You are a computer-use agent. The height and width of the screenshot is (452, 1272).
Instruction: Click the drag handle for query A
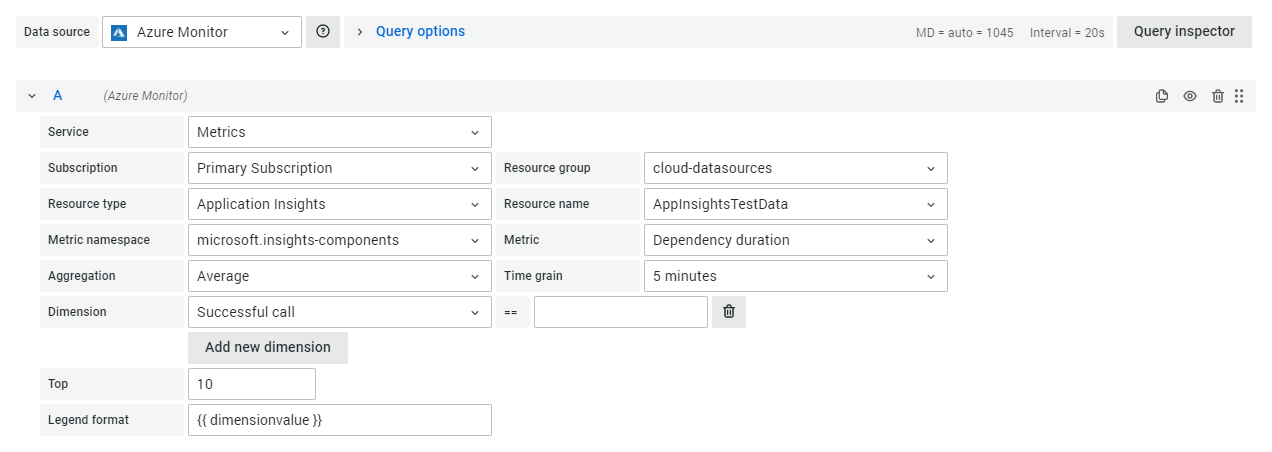click(1239, 96)
